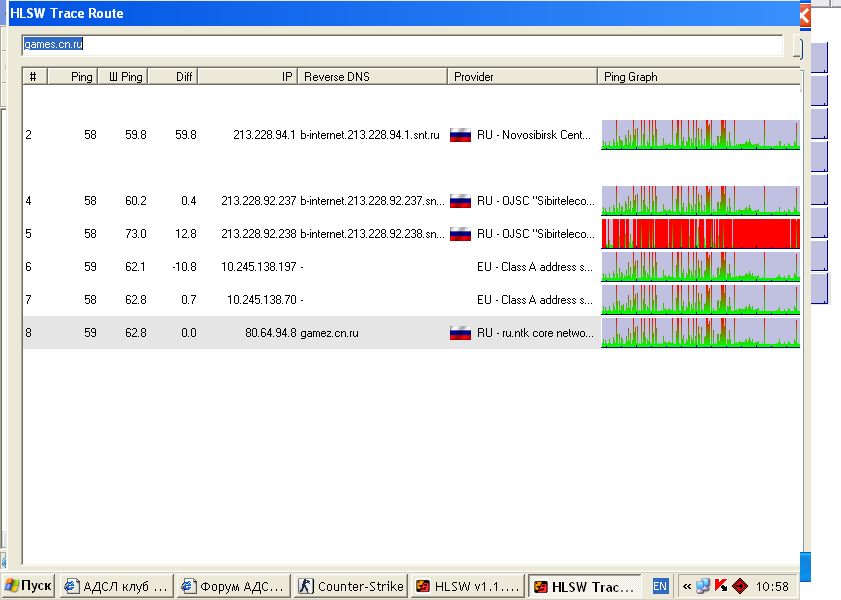Click the Provider column header
This screenshot has width=841, height=600.
pyautogui.click(x=522, y=77)
